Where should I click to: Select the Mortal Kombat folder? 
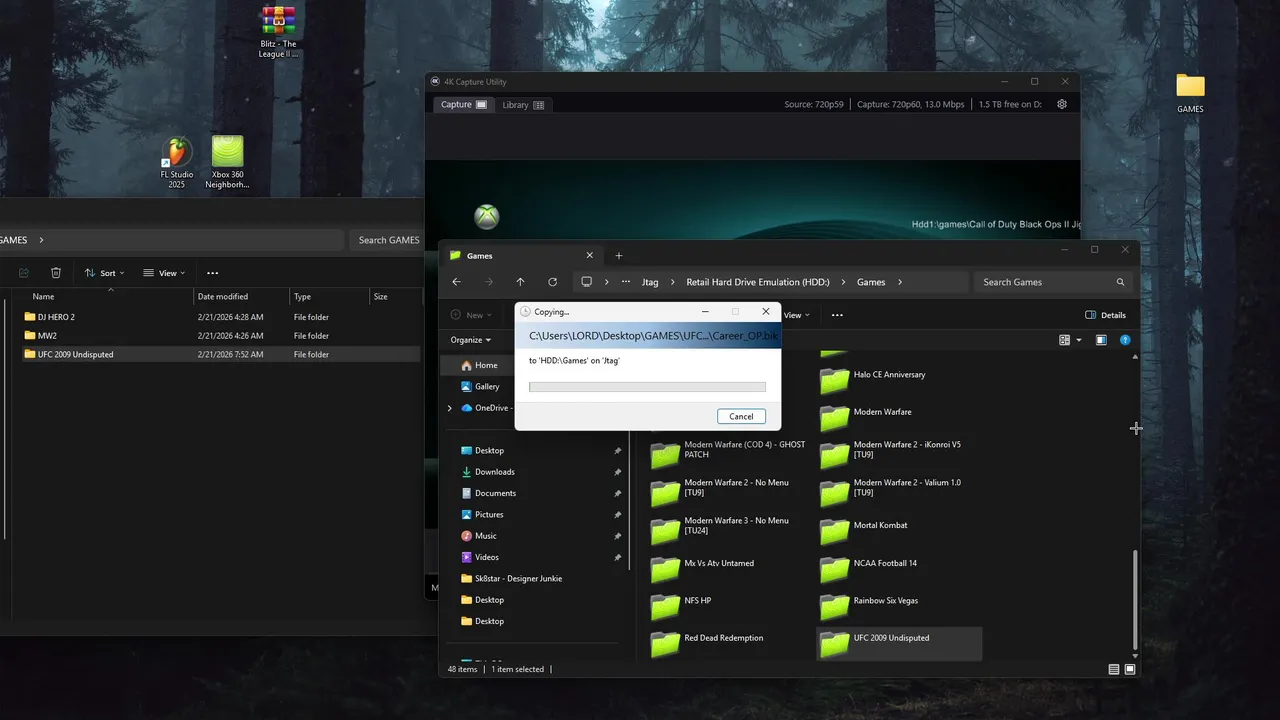click(898, 530)
